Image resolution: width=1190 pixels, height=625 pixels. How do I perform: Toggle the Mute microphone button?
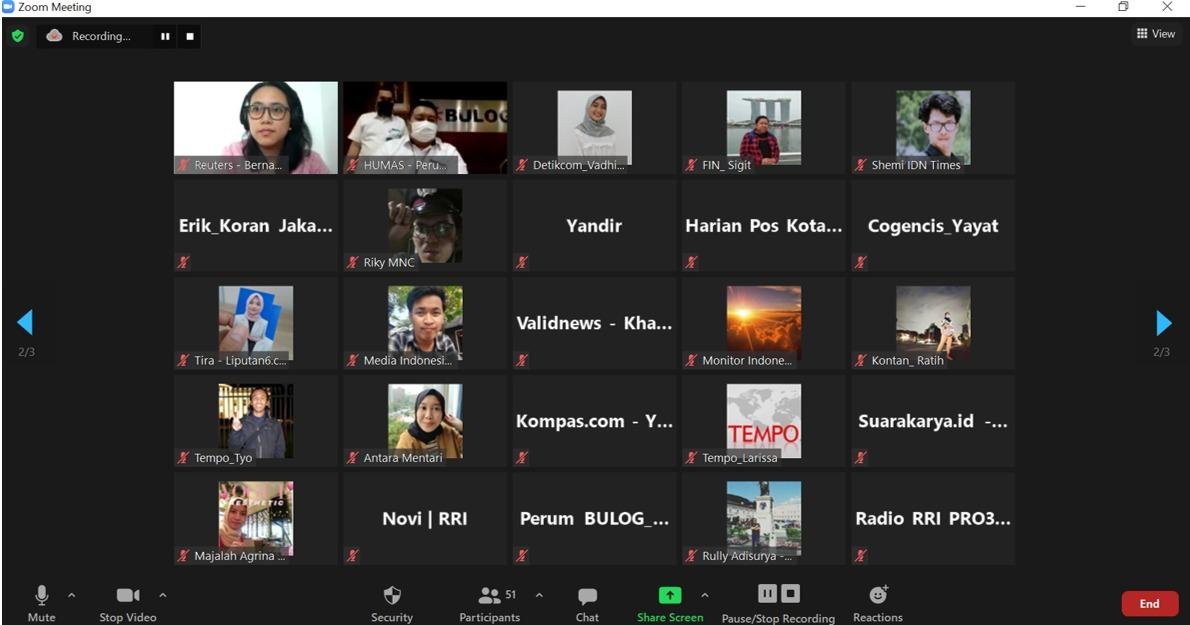(42, 595)
